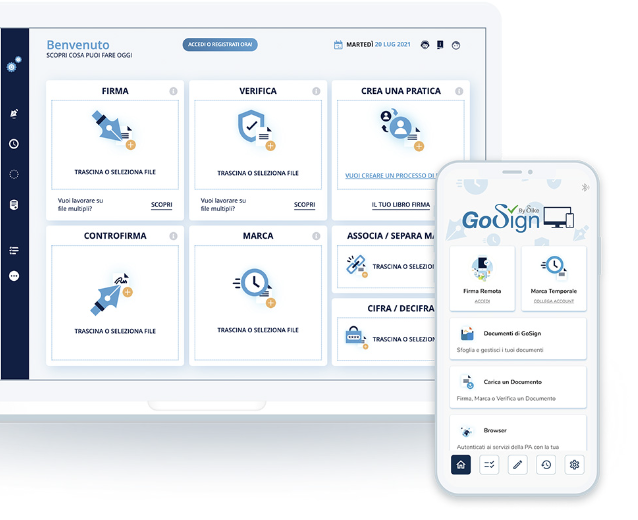Open the list icon in sidebar
This screenshot has height=520, width=638.
(14, 250)
